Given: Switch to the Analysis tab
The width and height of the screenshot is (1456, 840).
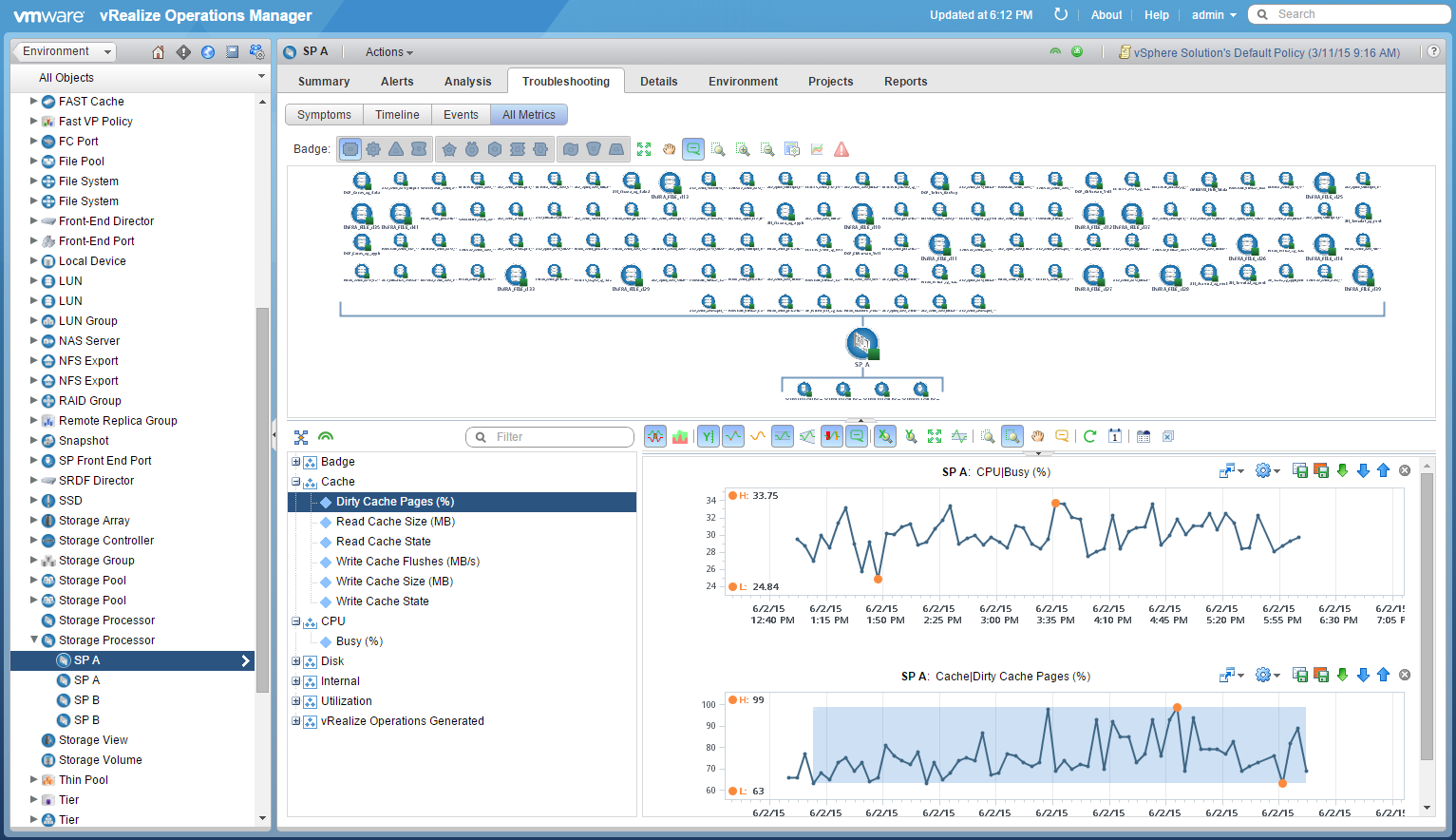Looking at the screenshot, I should (x=467, y=82).
